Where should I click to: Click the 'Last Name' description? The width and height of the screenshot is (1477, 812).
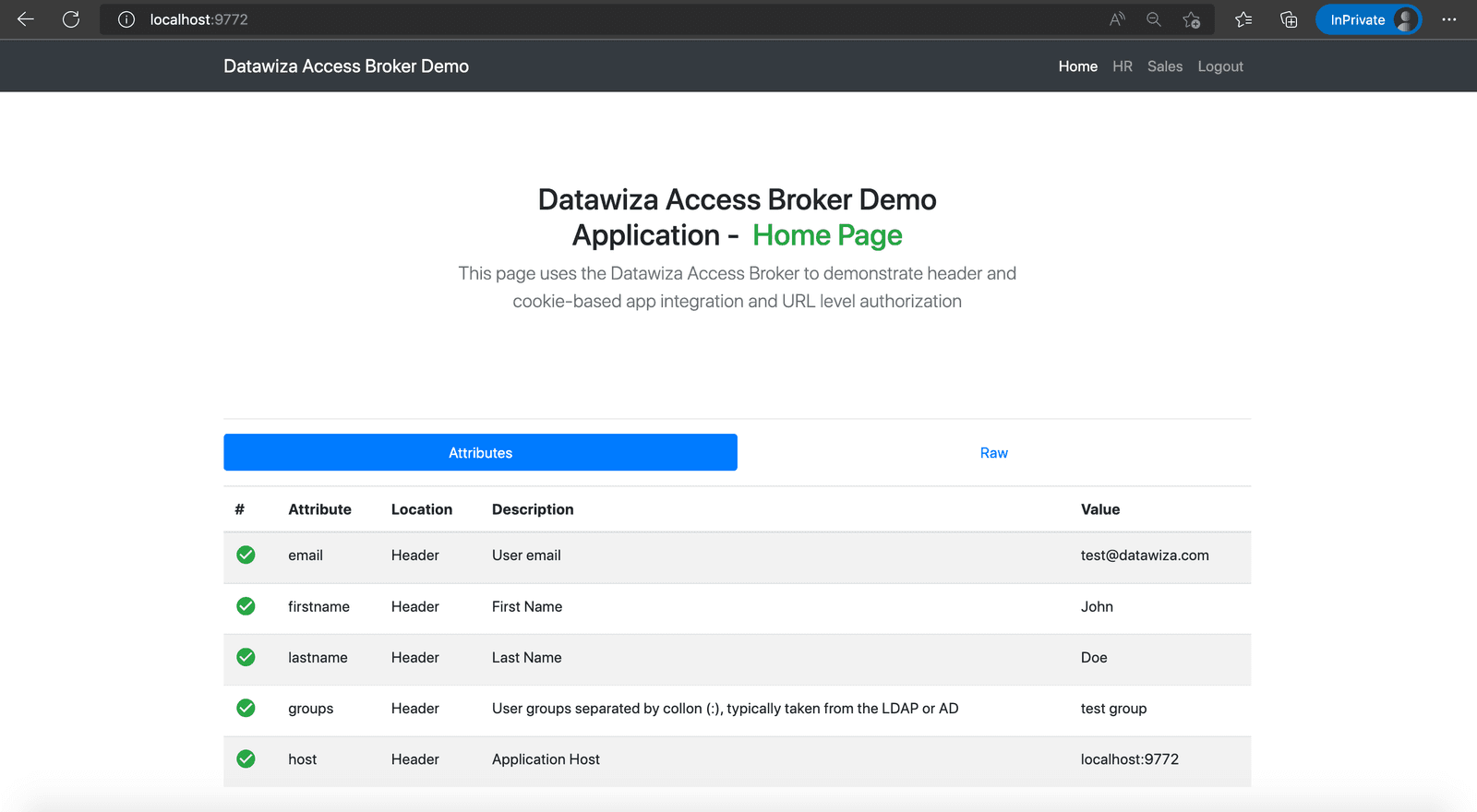pyautogui.click(x=526, y=657)
